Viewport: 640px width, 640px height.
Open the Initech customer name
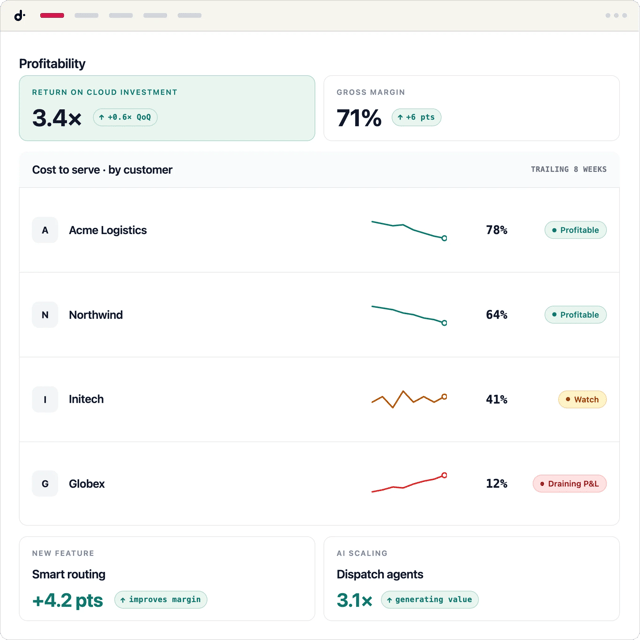[86, 399]
